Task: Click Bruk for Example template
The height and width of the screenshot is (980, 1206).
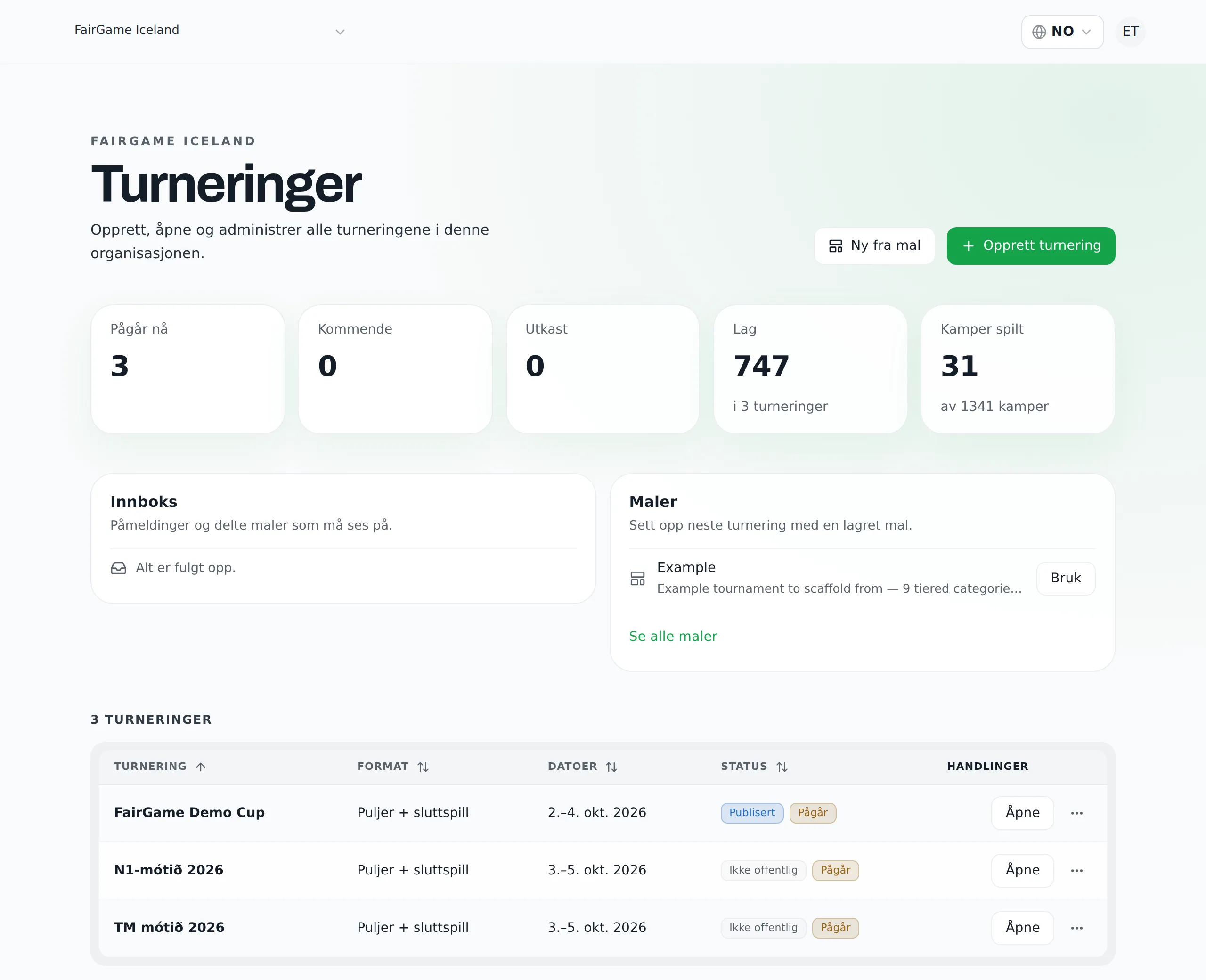Action: point(1066,578)
